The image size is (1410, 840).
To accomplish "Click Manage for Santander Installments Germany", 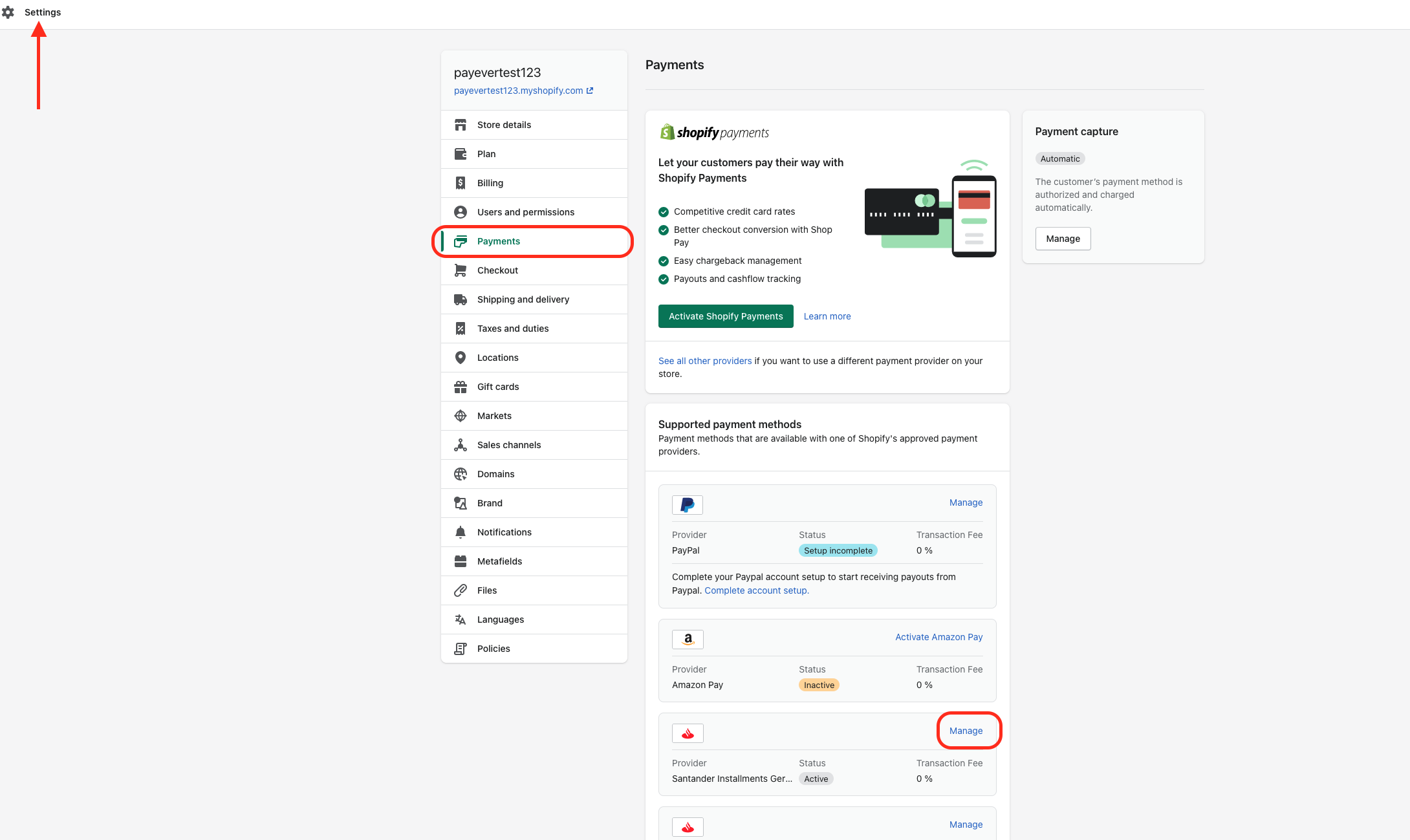I will click(x=966, y=731).
